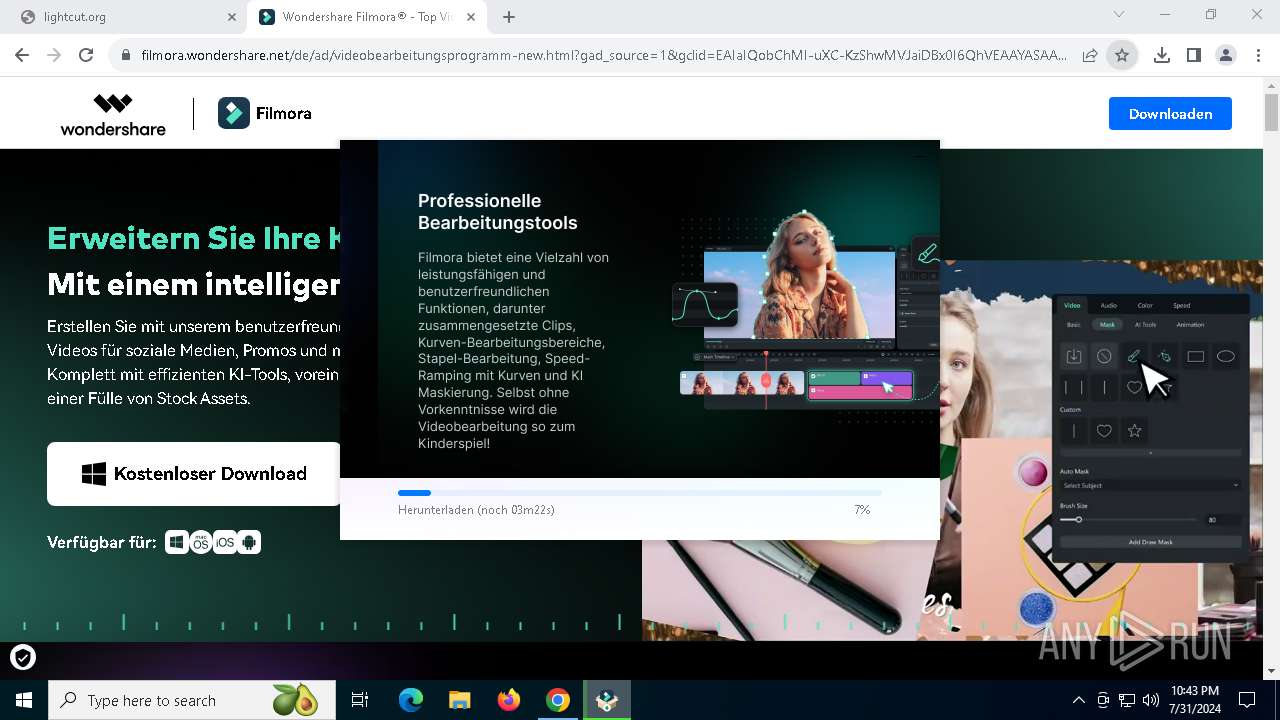Click the installer download progress bar
Image resolution: width=1280 pixels, height=720 pixels.
640,493
